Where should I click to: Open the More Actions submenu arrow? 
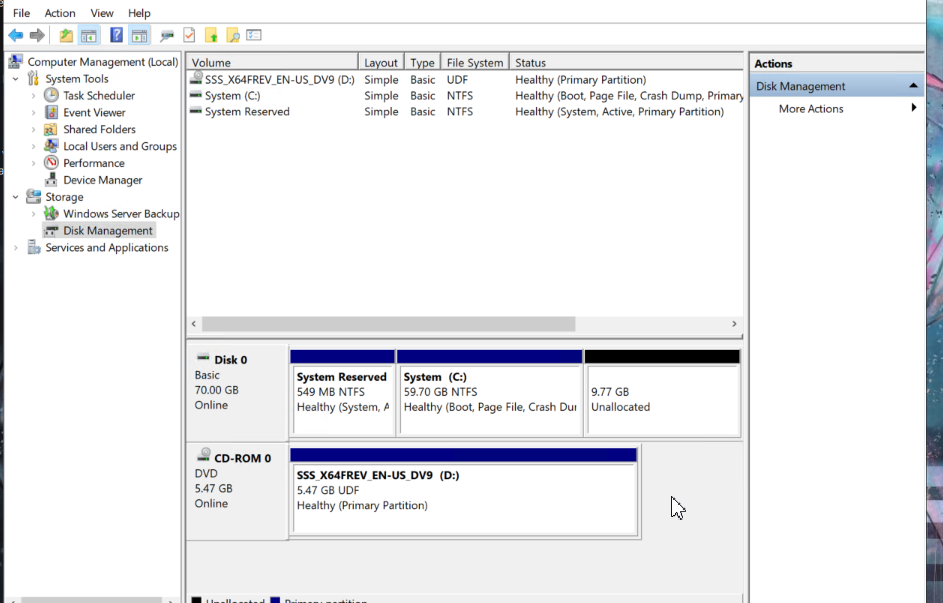(x=914, y=108)
